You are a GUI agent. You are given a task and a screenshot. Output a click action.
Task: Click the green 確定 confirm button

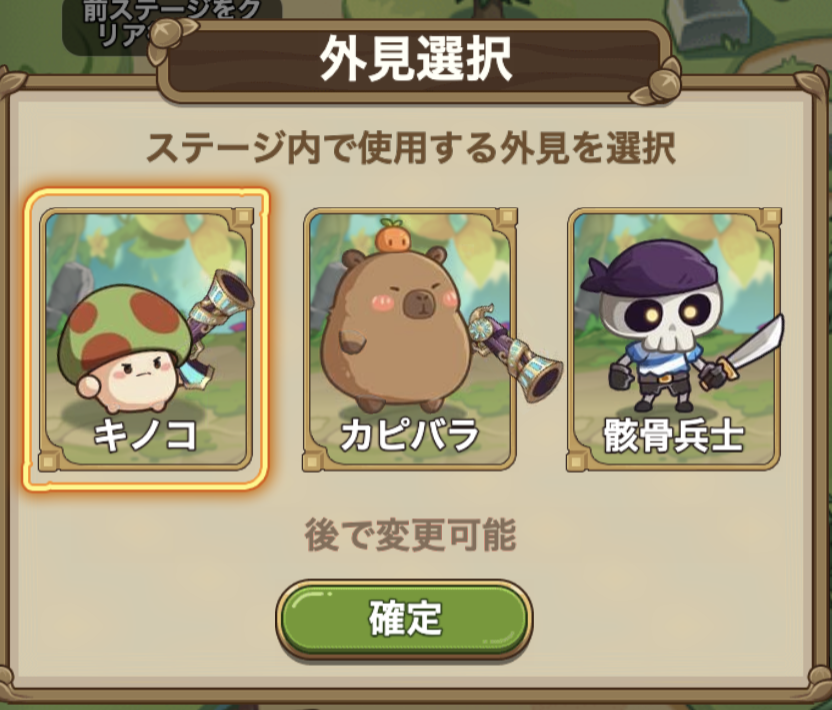pyautogui.click(x=404, y=619)
